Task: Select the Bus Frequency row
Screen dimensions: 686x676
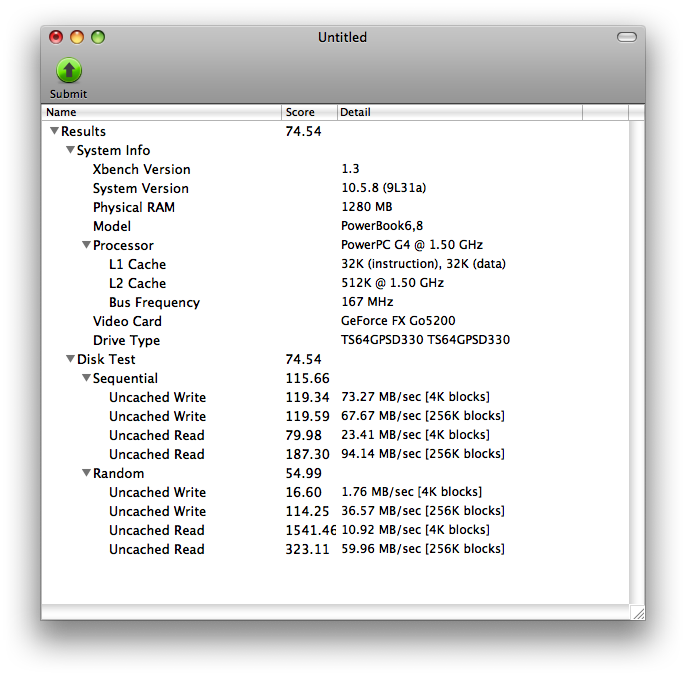Action: click(336, 302)
